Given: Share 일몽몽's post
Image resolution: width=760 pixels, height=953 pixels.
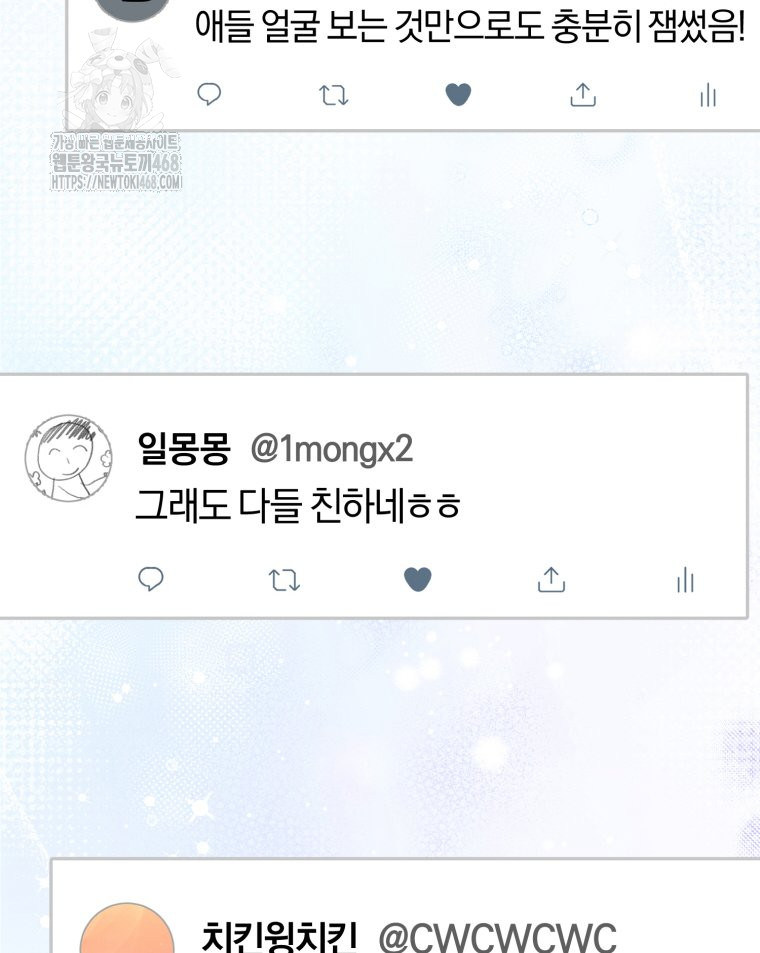Looking at the screenshot, I should 551,580.
